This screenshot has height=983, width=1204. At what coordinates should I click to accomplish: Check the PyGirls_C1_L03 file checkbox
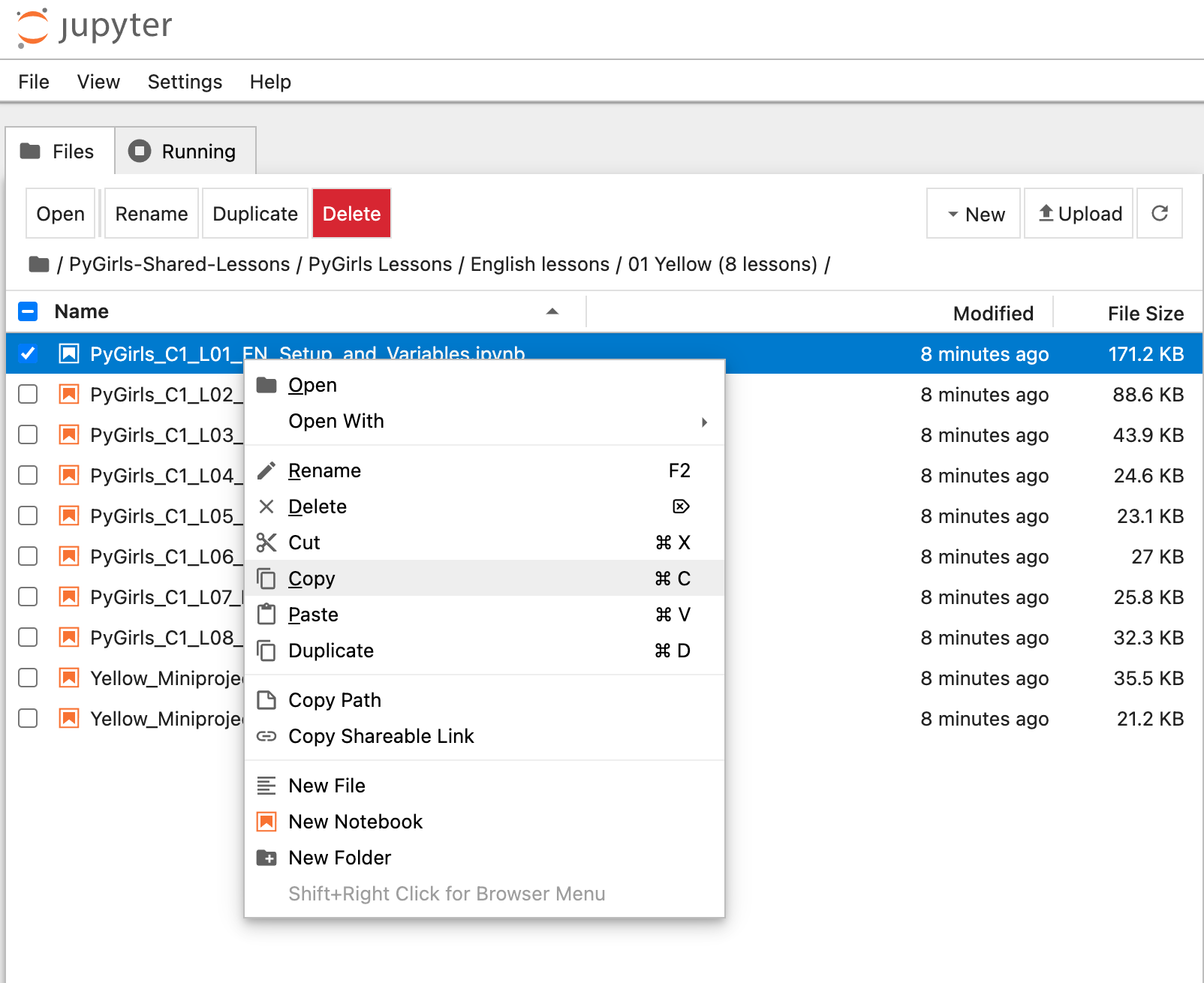(28, 434)
